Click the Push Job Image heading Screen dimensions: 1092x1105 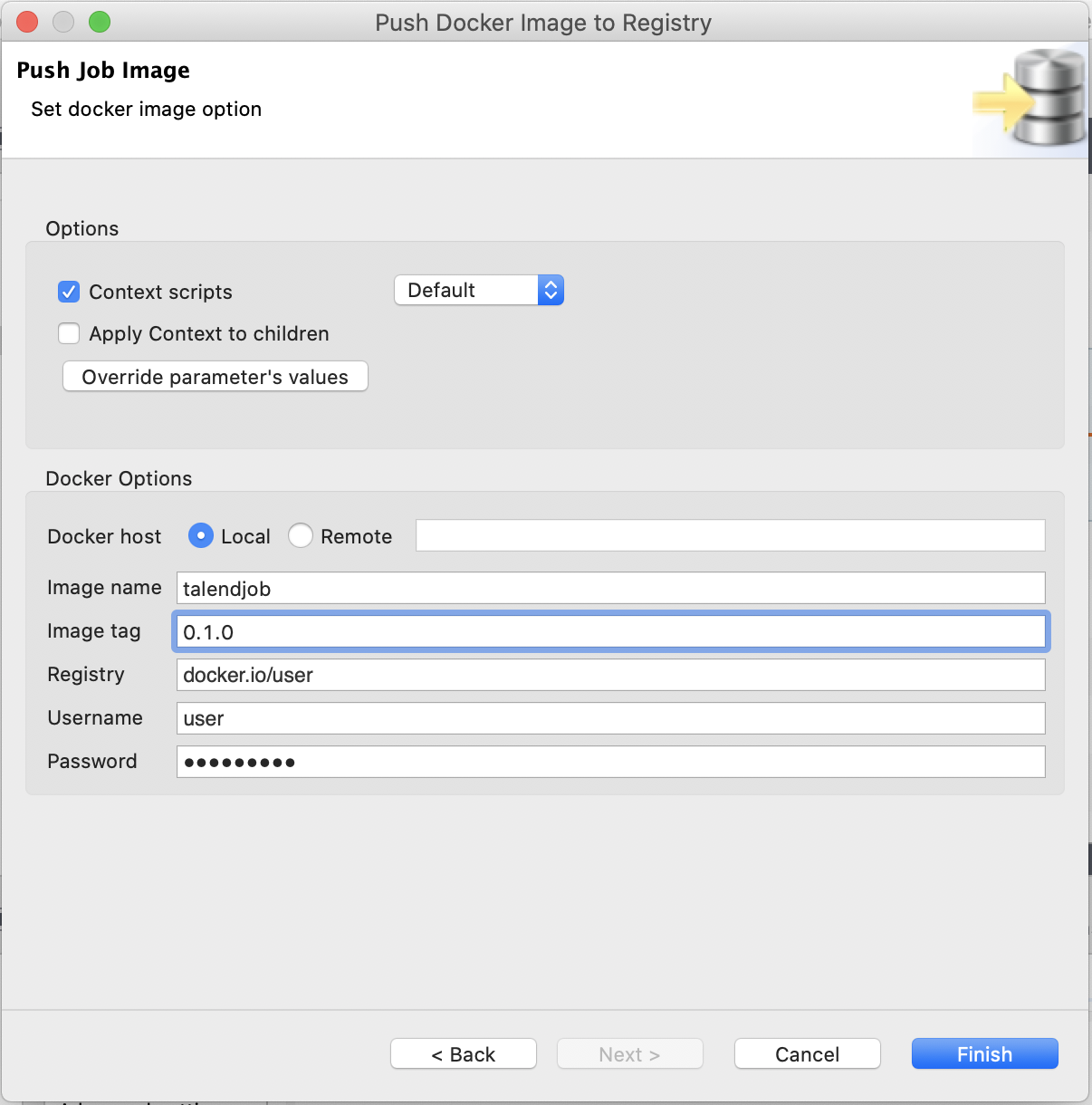point(103,70)
